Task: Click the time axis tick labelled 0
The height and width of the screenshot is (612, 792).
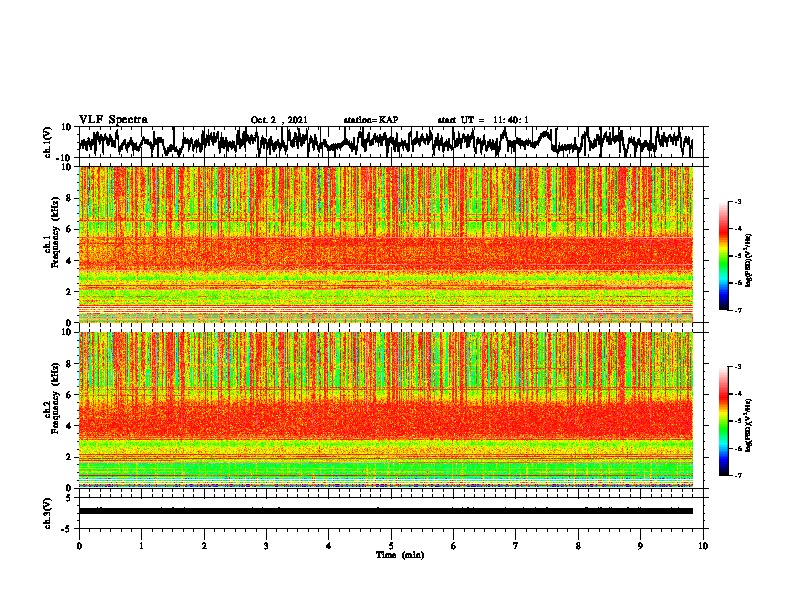Action: click(x=79, y=546)
